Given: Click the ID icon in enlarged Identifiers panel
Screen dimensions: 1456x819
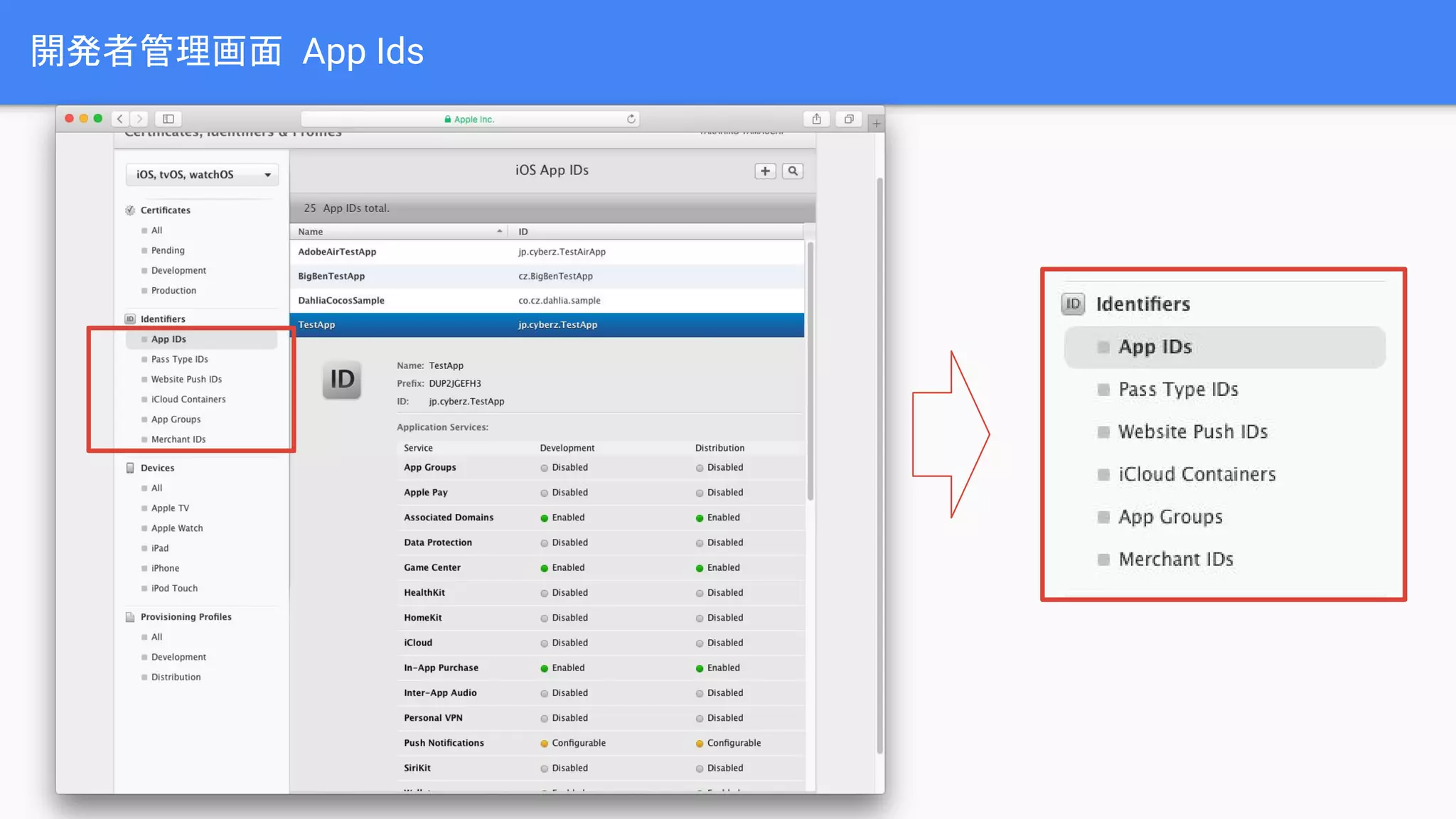Looking at the screenshot, I should click(1073, 304).
